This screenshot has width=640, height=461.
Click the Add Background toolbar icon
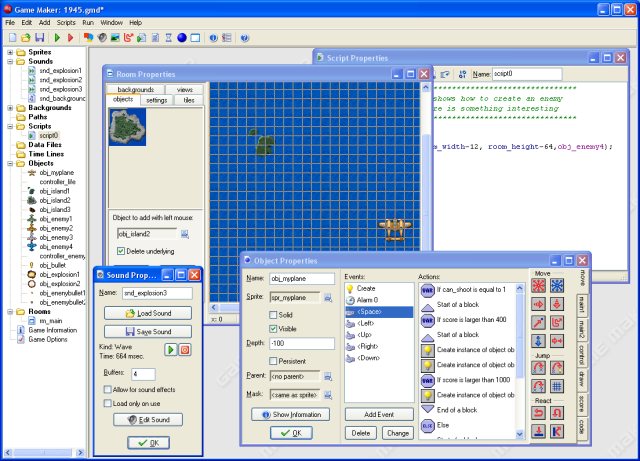[115, 38]
